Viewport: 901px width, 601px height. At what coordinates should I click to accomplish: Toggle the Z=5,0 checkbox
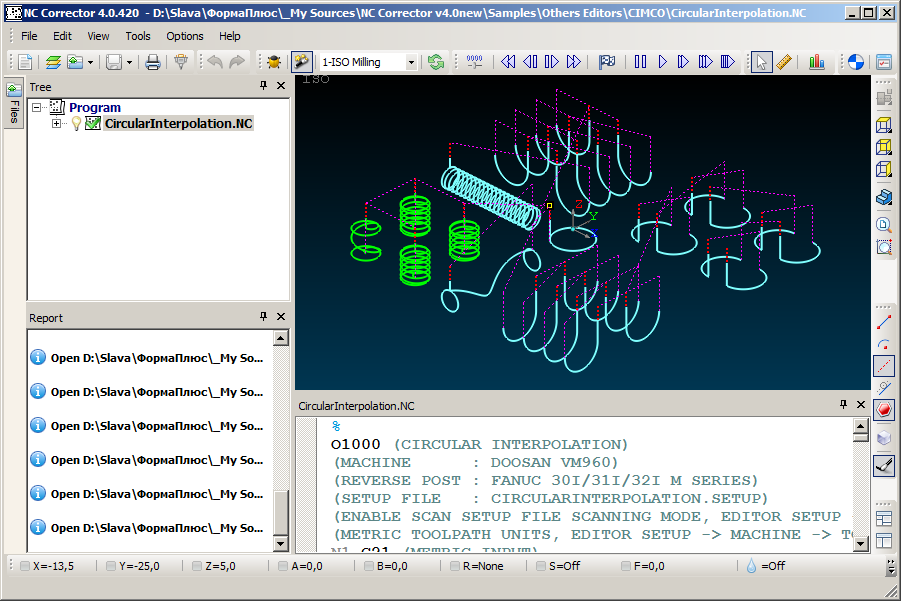click(197, 566)
